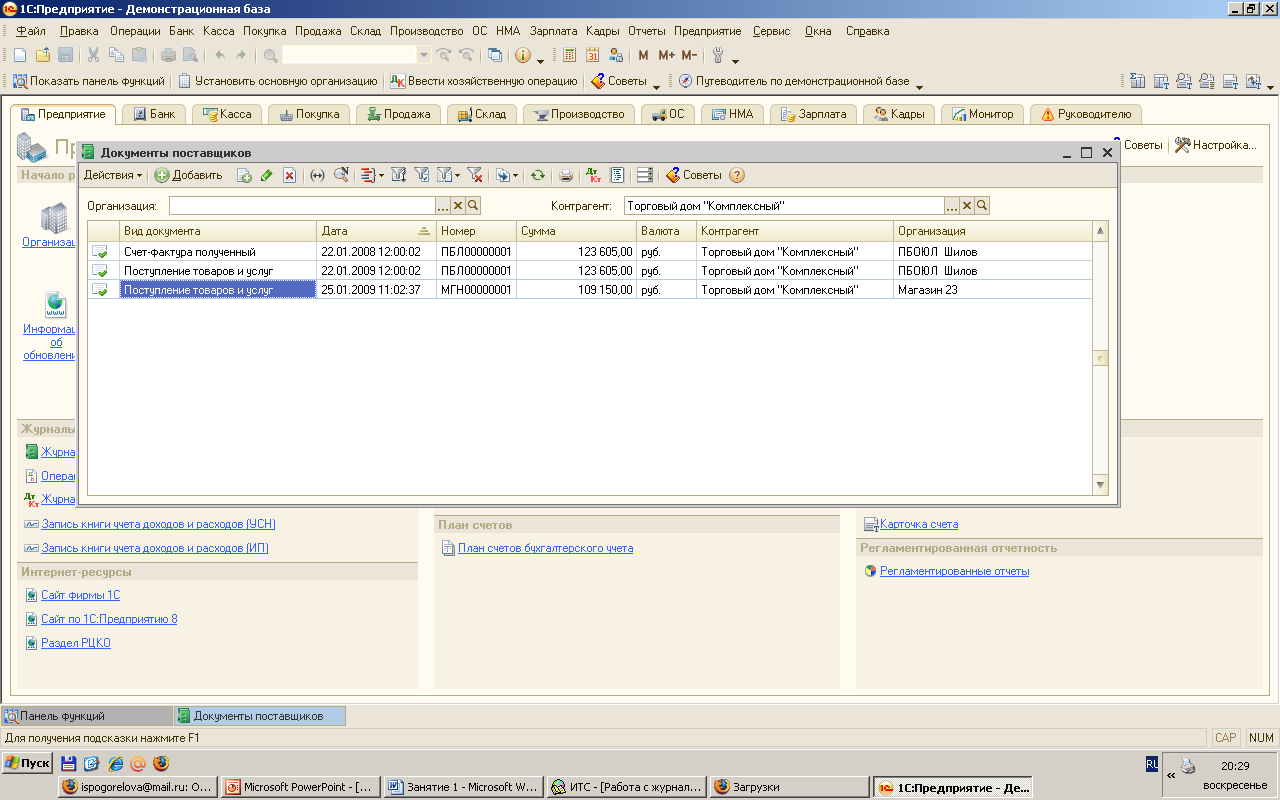
Task: Click the M+ memory button
Action: coord(666,55)
